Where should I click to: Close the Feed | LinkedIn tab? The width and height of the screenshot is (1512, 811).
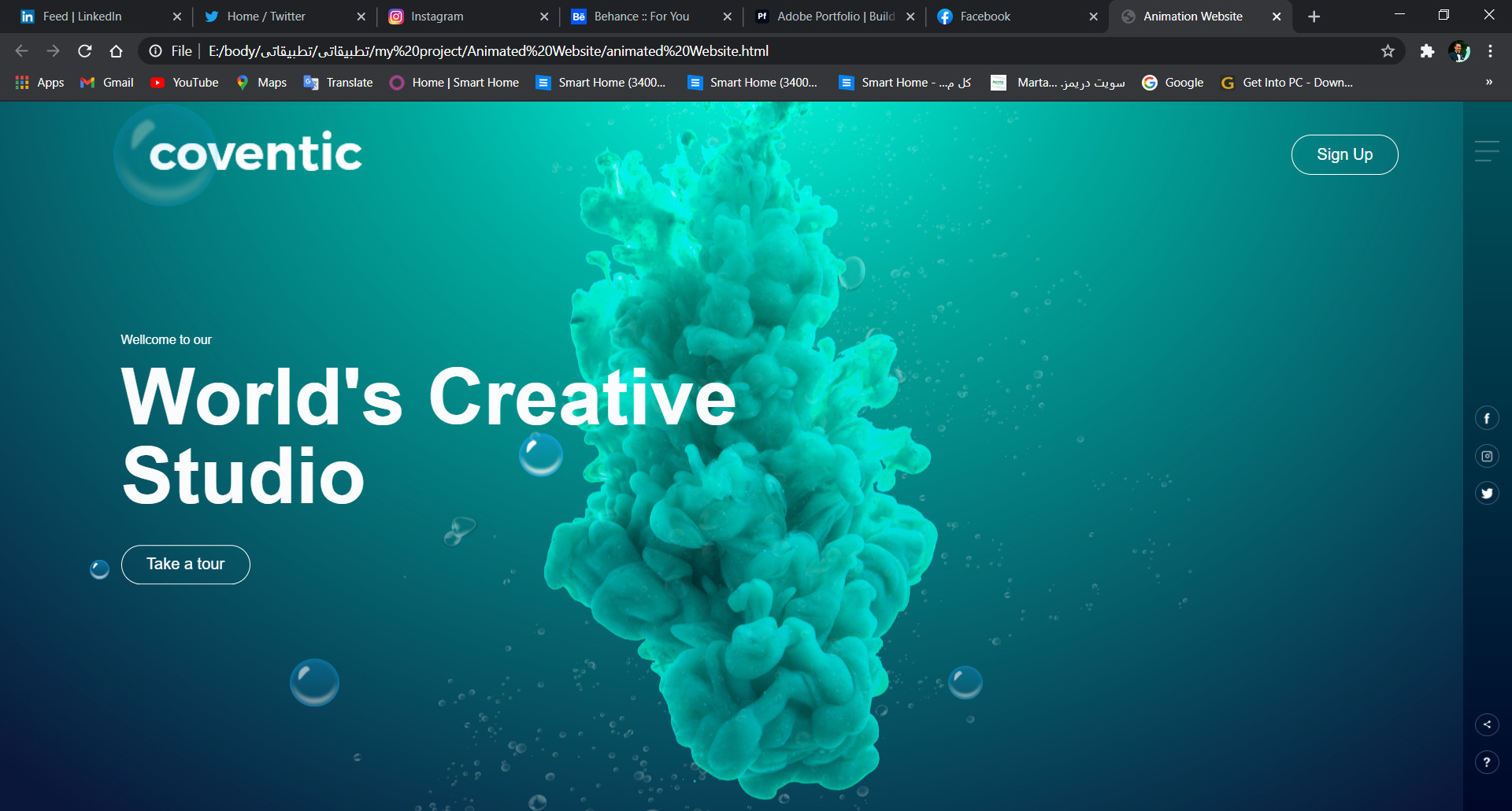click(x=177, y=17)
